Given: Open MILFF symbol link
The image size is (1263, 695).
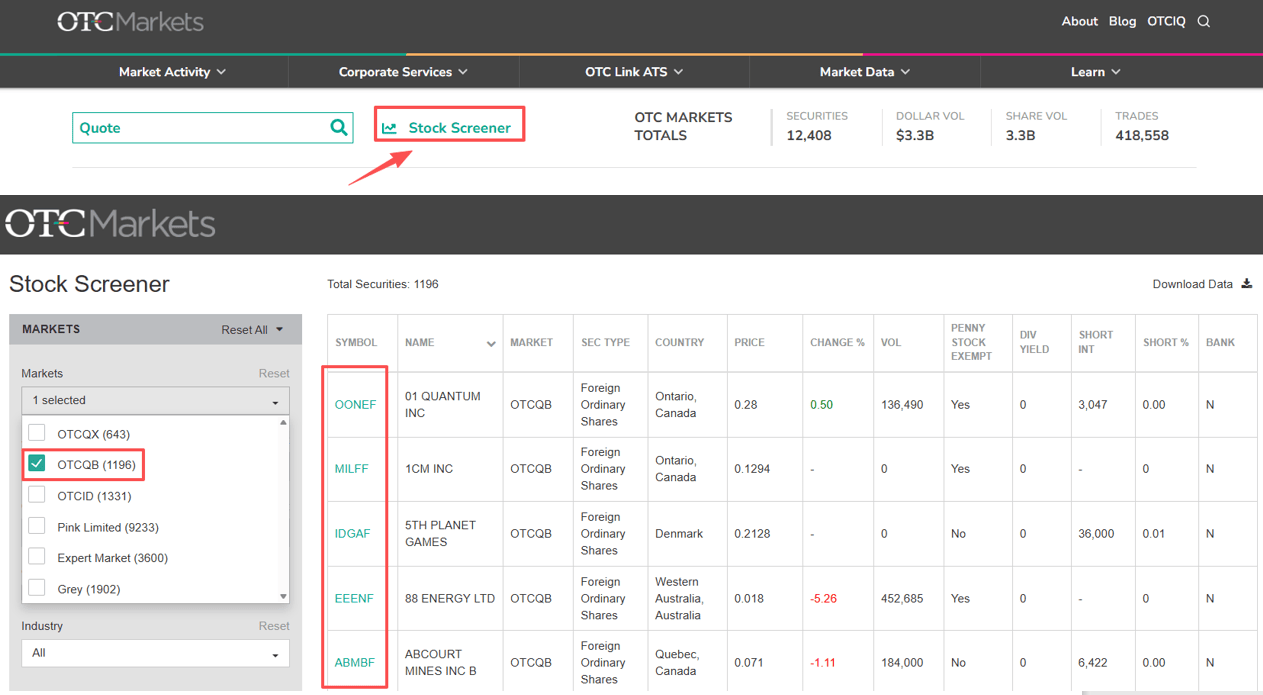Looking at the screenshot, I should pyautogui.click(x=352, y=469).
